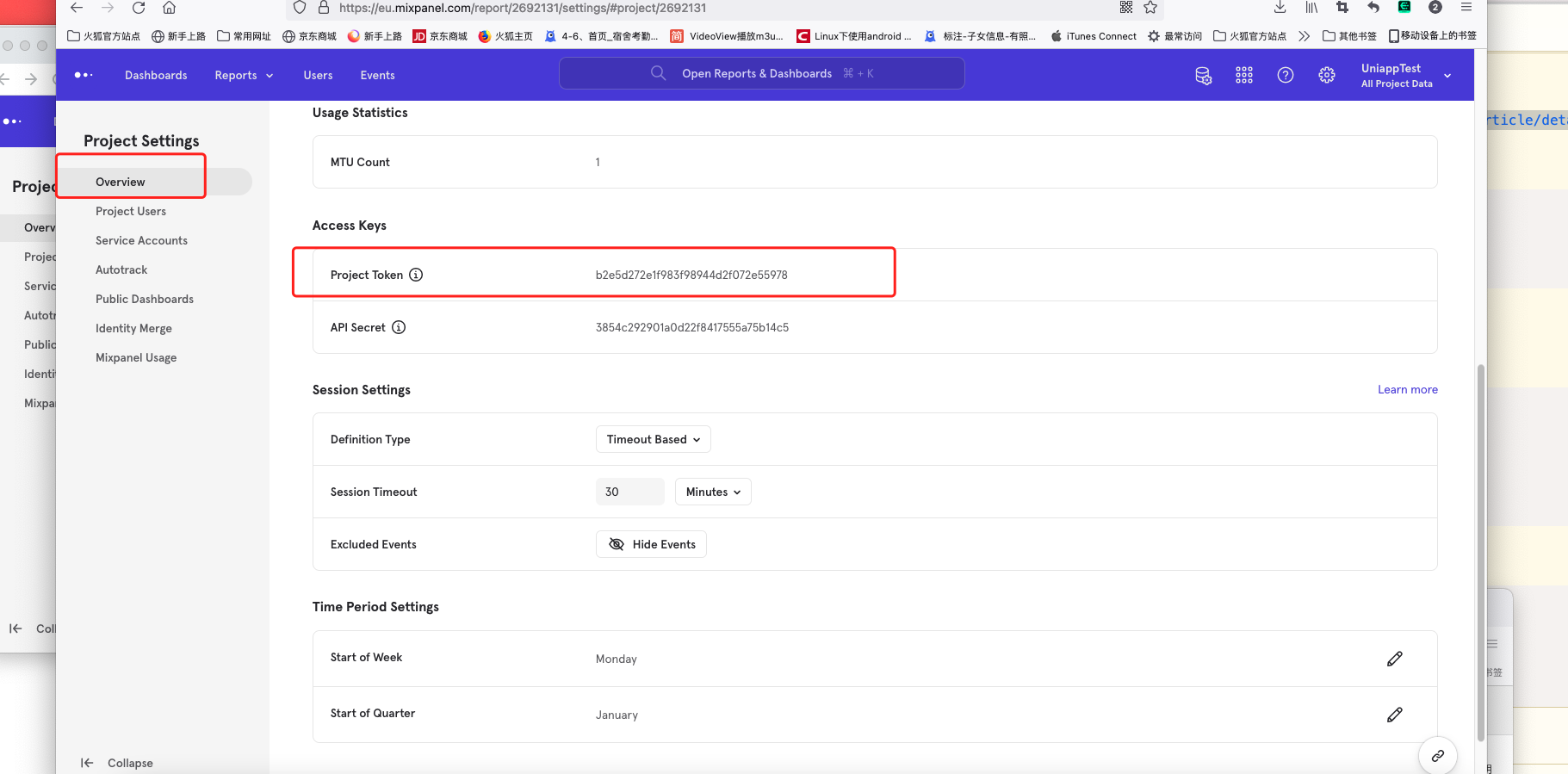Edit Start of Quarter with pencil icon

1395,715
